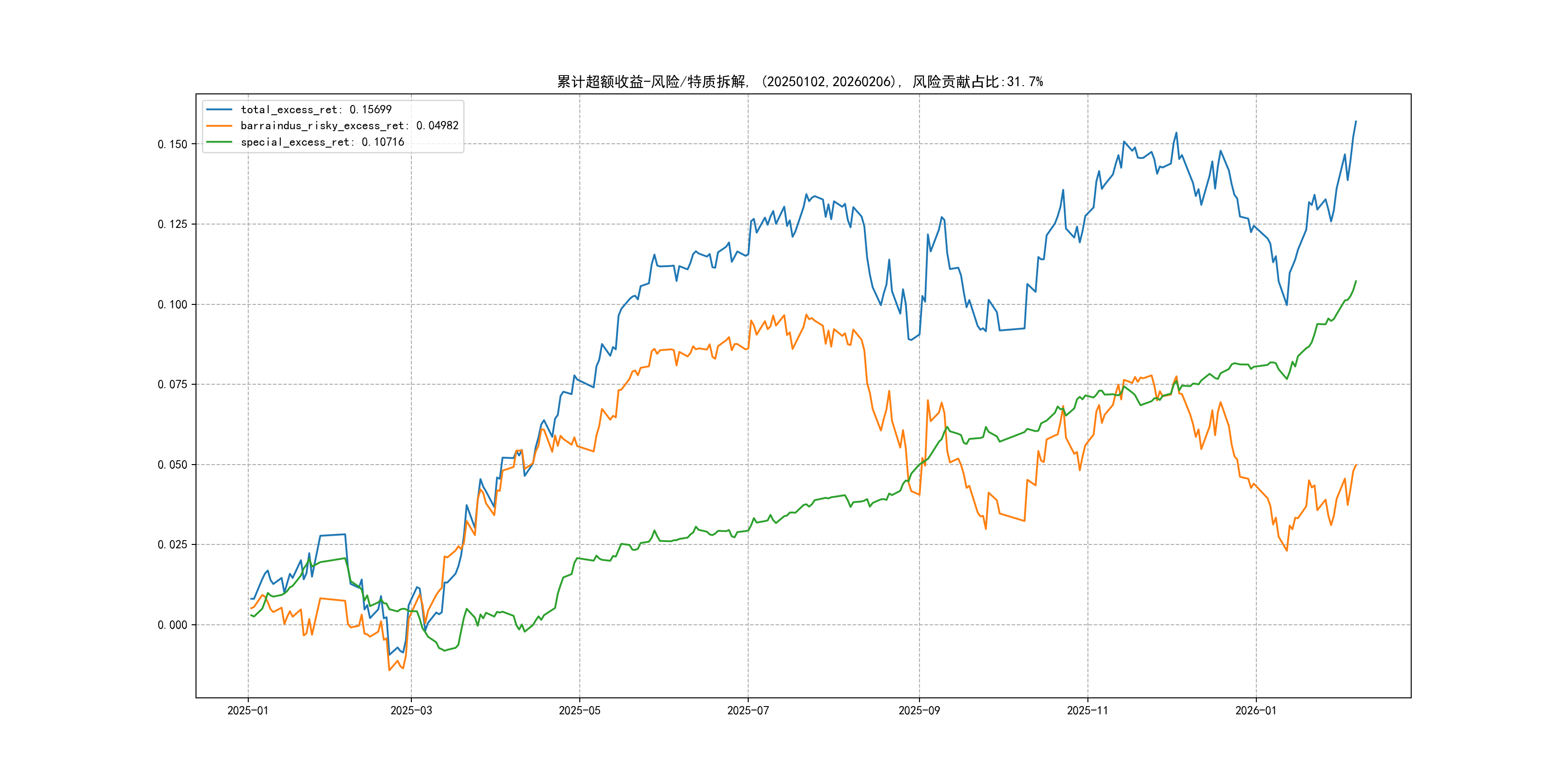Click the blue total_excess_ret legend line

coord(219,109)
